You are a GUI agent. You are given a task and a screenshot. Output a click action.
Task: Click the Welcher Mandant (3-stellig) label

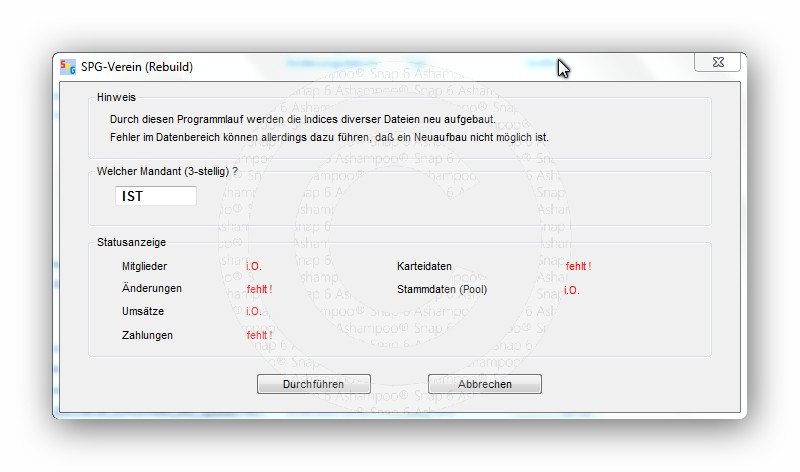click(x=167, y=172)
